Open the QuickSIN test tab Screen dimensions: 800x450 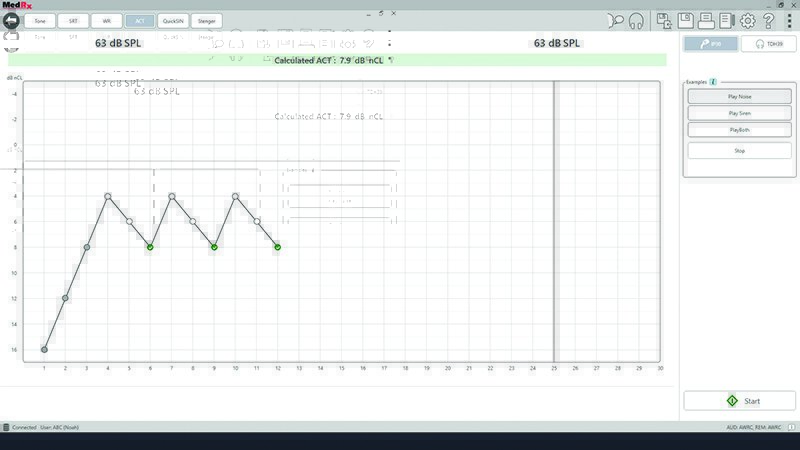click(x=173, y=21)
